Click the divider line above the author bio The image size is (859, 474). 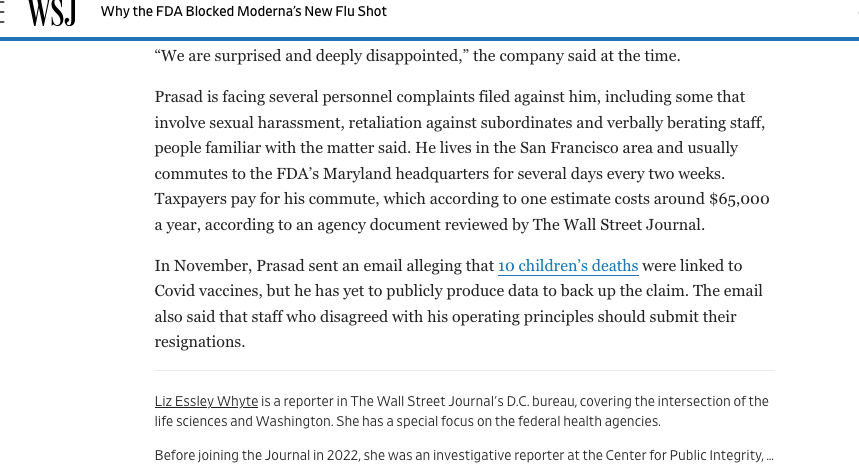(x=464, y=371)
